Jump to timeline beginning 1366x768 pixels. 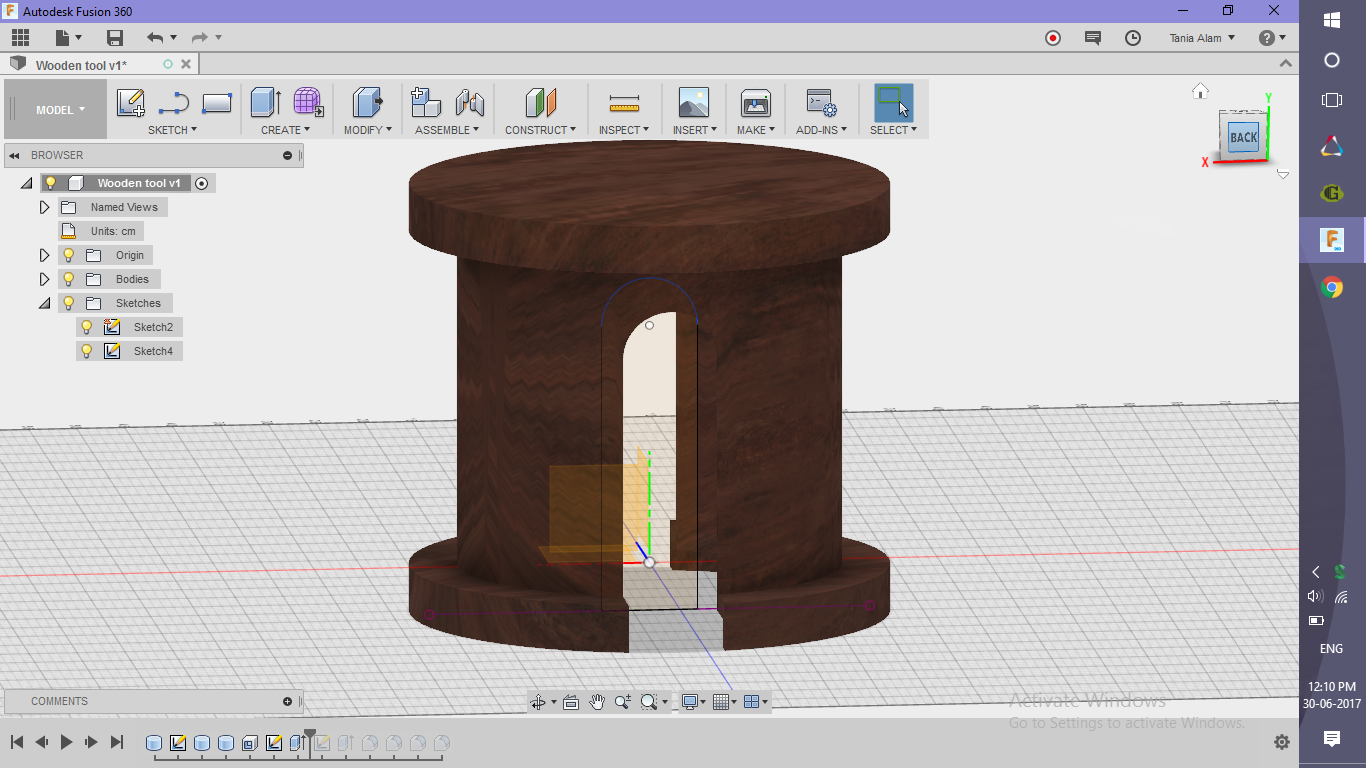(x=17, y=742)
